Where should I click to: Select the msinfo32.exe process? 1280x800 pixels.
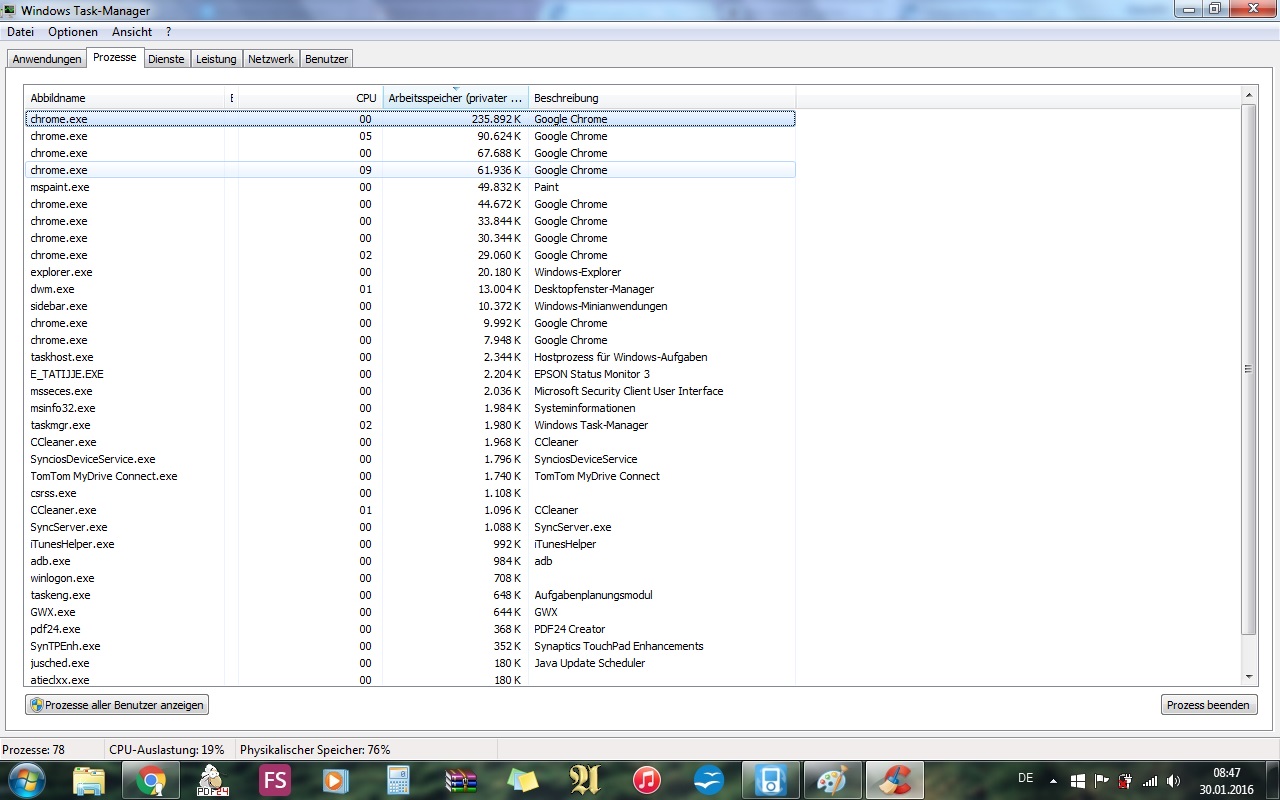point(410,408)
